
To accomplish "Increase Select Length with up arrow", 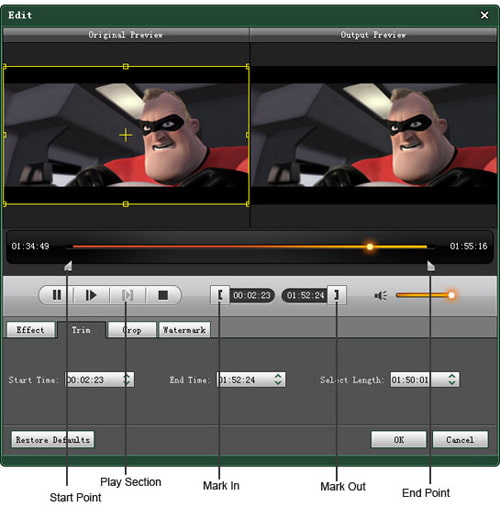I will click(452, 376).
